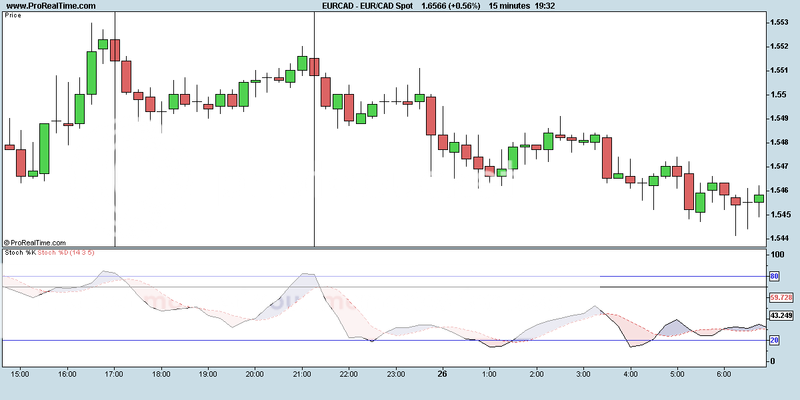Click the 1.545 price axis label
Viewport: 800px width, 400px height.
(x=779, y=214)
